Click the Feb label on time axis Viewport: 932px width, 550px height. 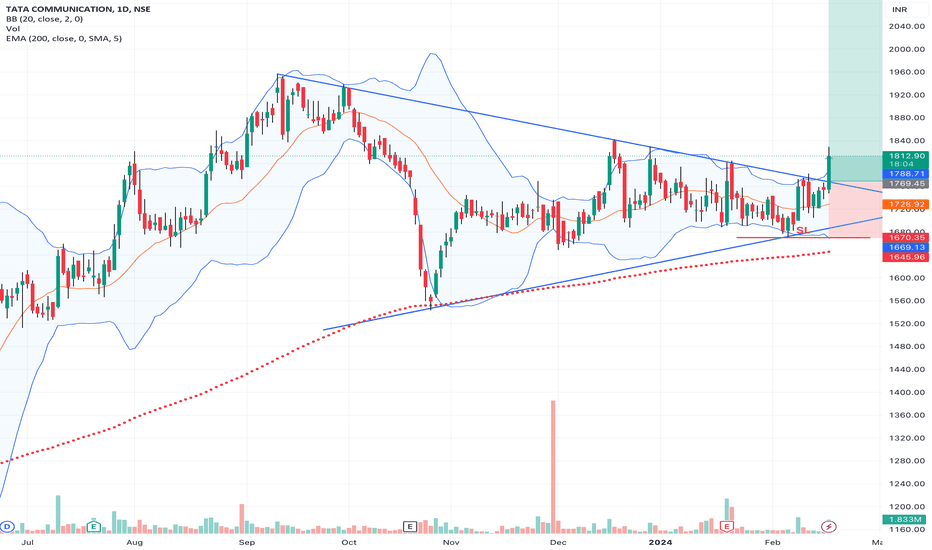click(772, 542)
